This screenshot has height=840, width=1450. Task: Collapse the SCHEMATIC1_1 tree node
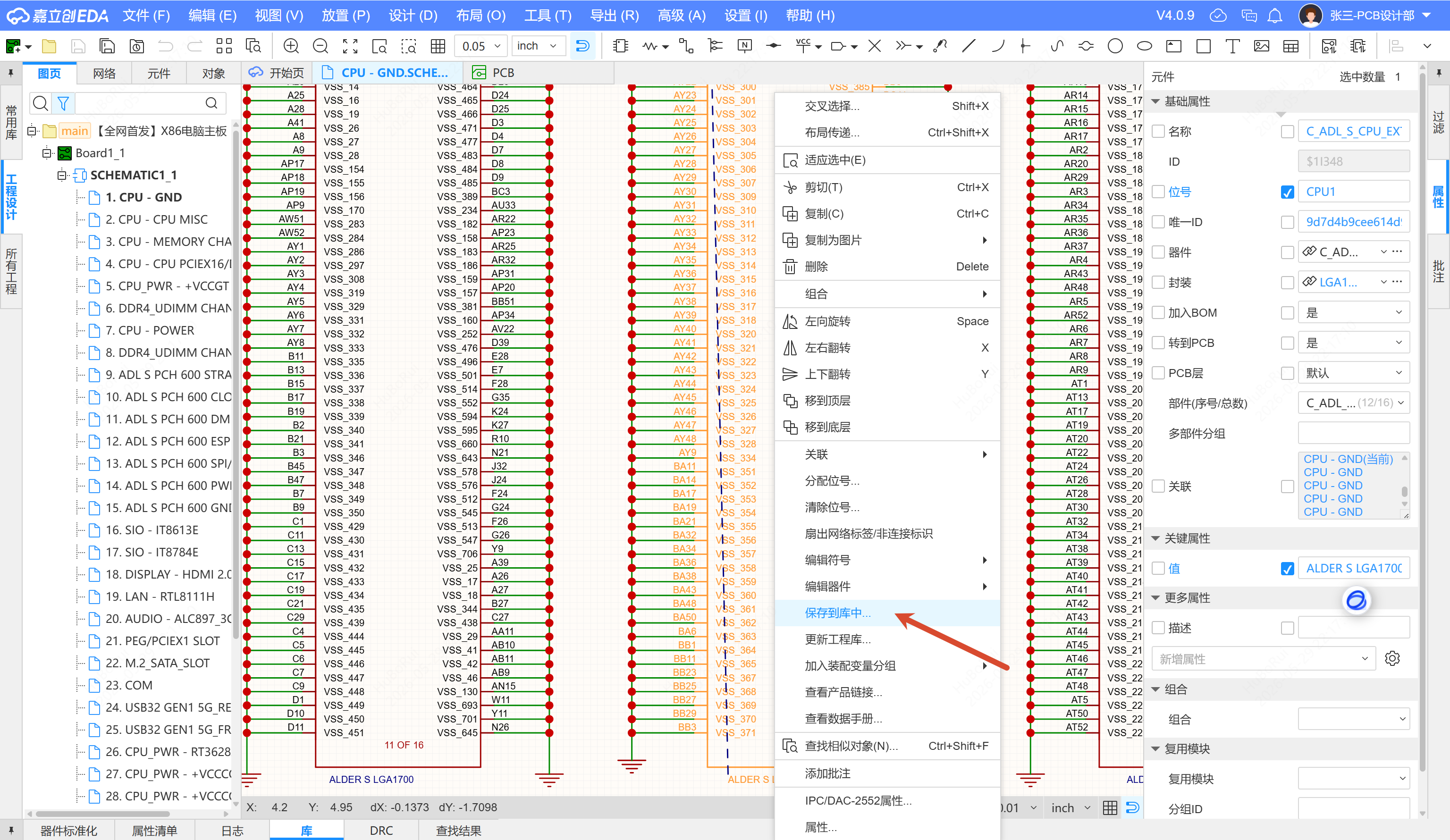click(x=62, y=175)
